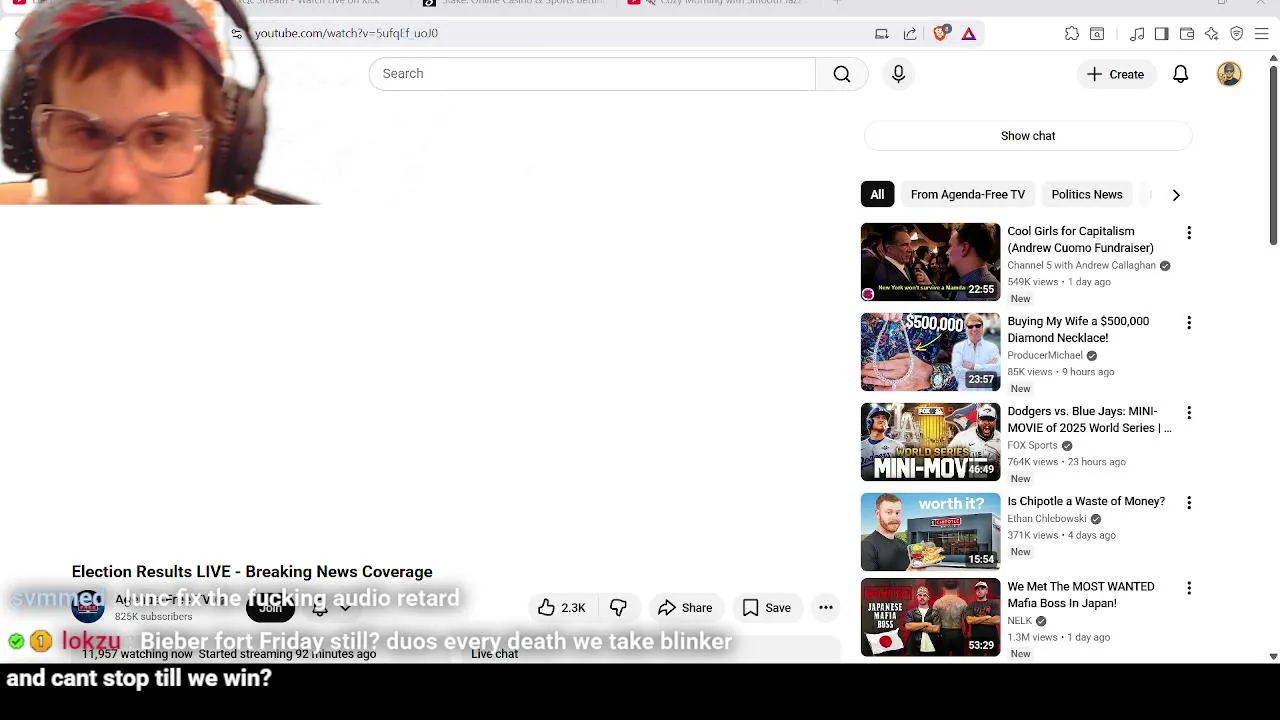Open Cool Girls for Capitalism thumbnail
Screen dimensions: 1280x720
coord(930,262)
